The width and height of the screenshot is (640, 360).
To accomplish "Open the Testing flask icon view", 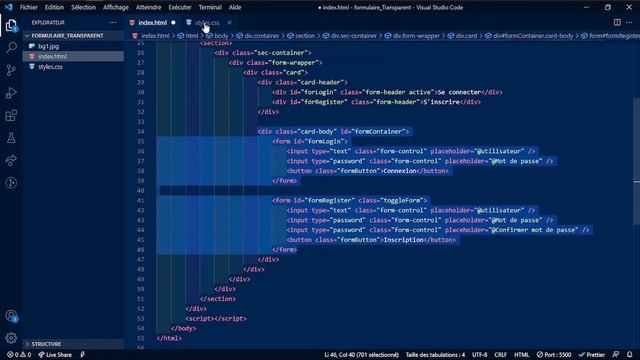I will pos(11,138).
